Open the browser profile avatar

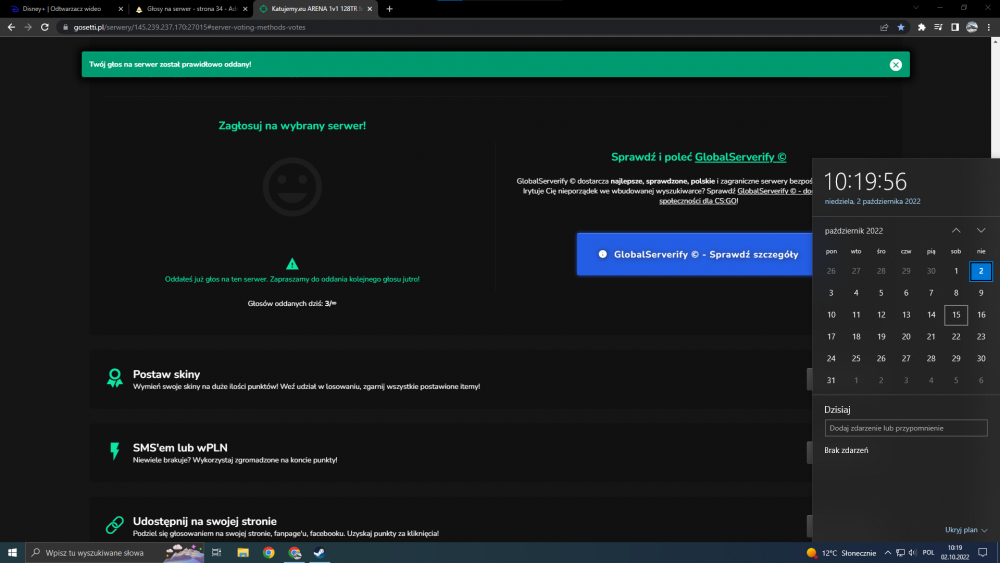coord(972,27)
